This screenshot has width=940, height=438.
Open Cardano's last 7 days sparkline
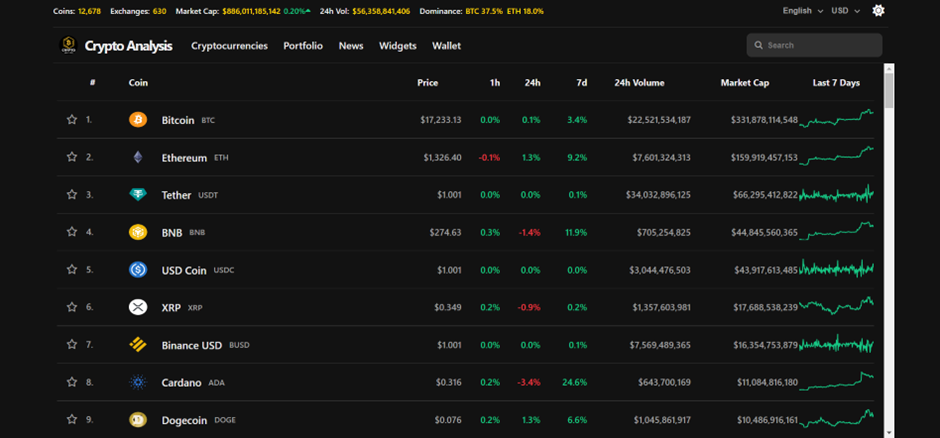coord(836,381)
